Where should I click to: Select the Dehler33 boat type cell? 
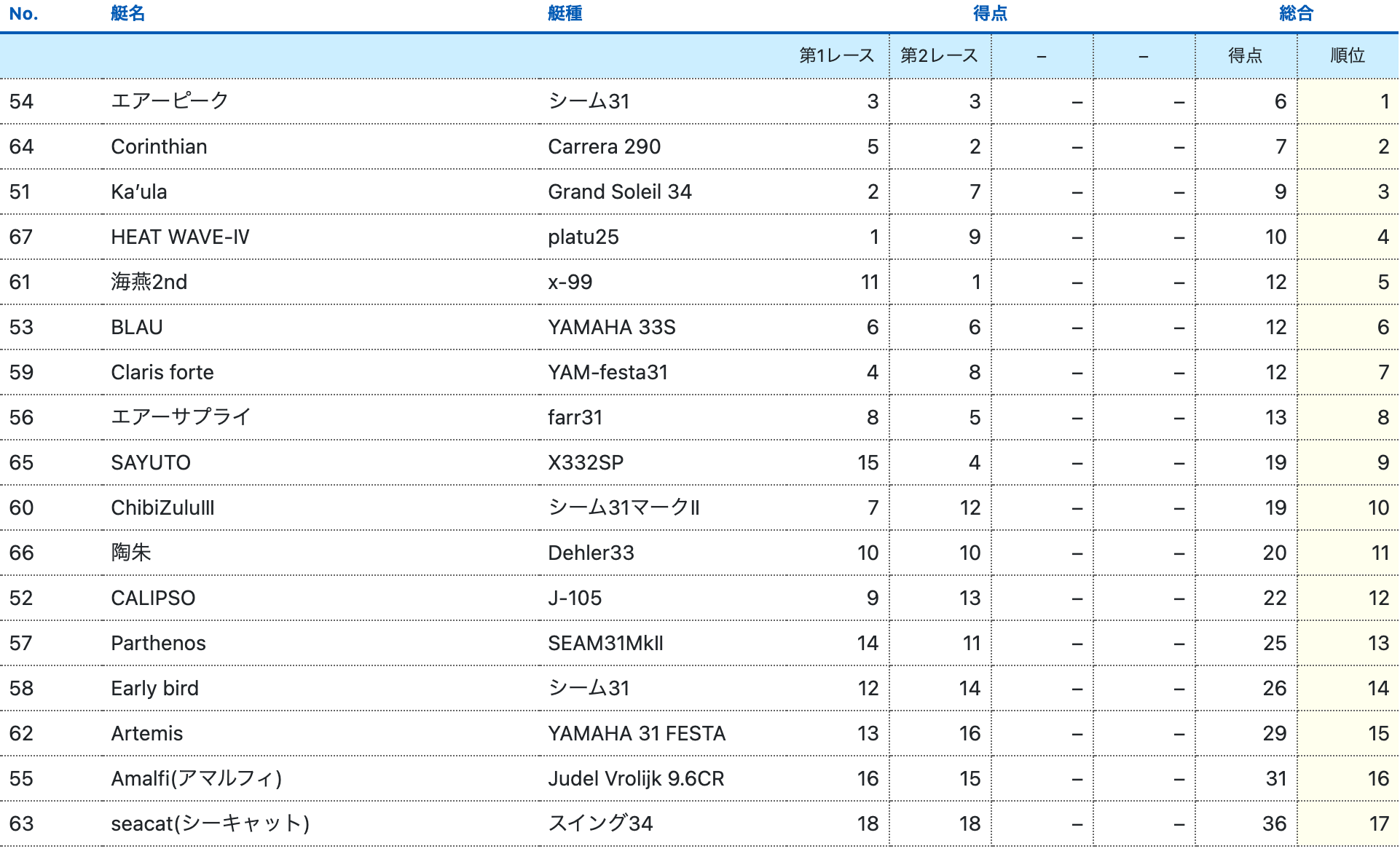pyautogui.click(x=591, y=553)
